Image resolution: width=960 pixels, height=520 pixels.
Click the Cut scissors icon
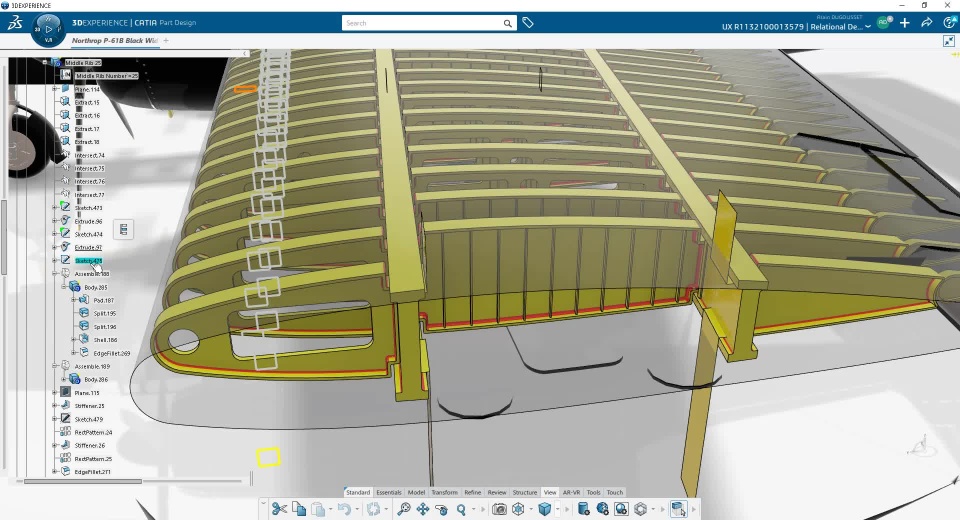point(279,509)
